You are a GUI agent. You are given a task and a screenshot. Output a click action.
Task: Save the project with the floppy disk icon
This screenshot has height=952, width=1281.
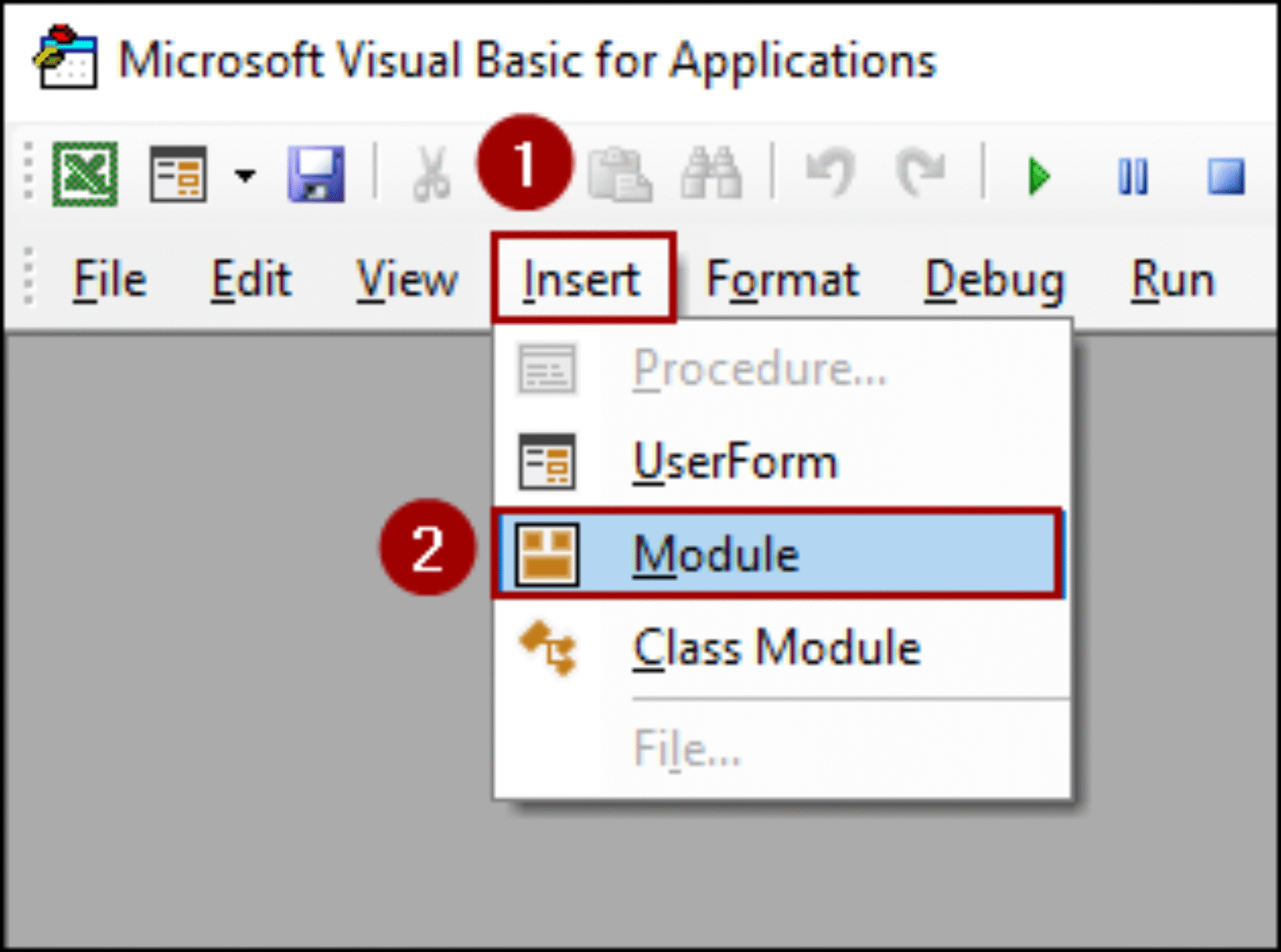pyautogui.click(x=317, y=173)
